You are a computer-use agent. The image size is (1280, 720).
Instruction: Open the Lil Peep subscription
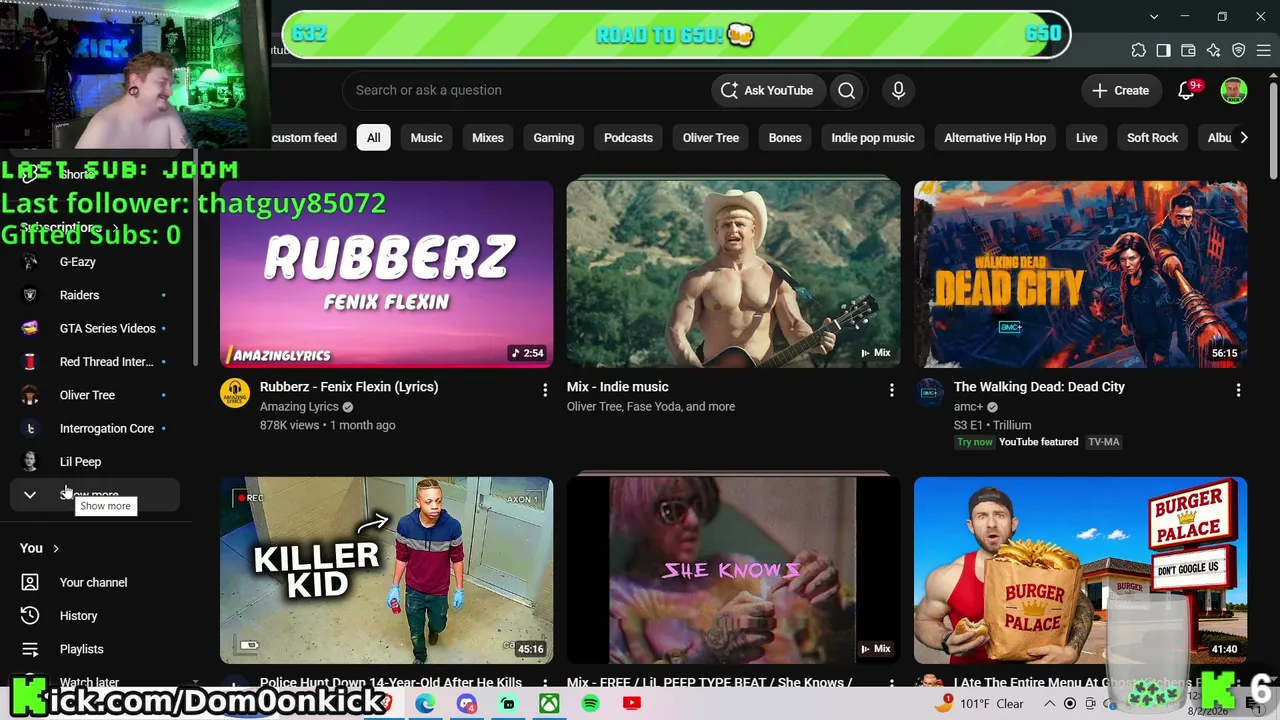(95, 462)
